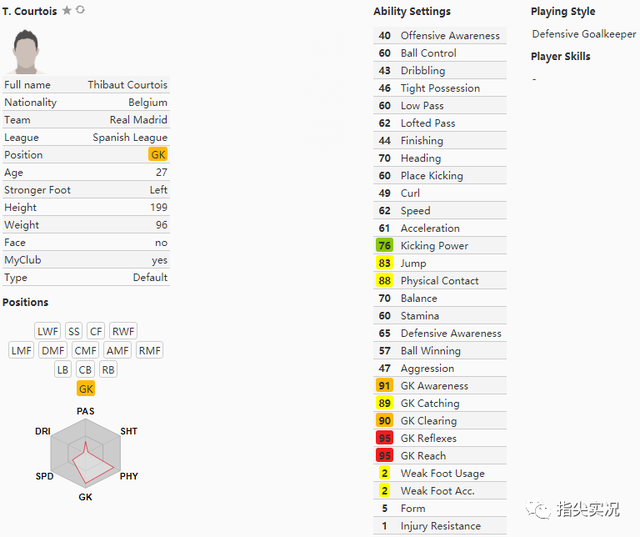This screenshot has width=640, height=537.
Task: Select the SS position box
Action: [74, 331]
